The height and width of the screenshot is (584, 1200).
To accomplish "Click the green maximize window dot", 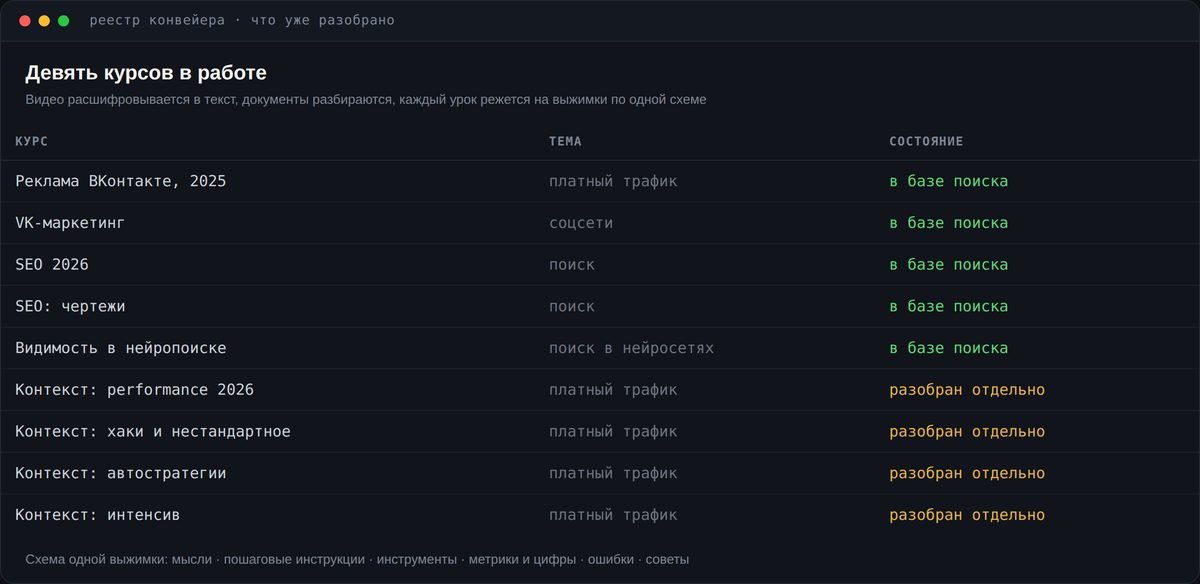I will [63, 21].
